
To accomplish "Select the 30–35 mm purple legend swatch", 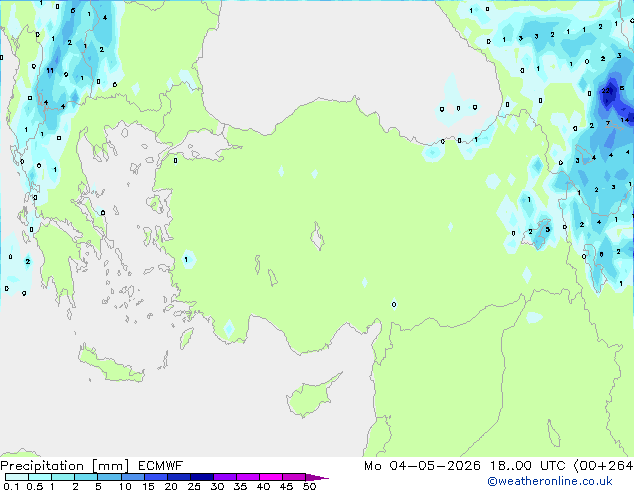I will [225, 477].
